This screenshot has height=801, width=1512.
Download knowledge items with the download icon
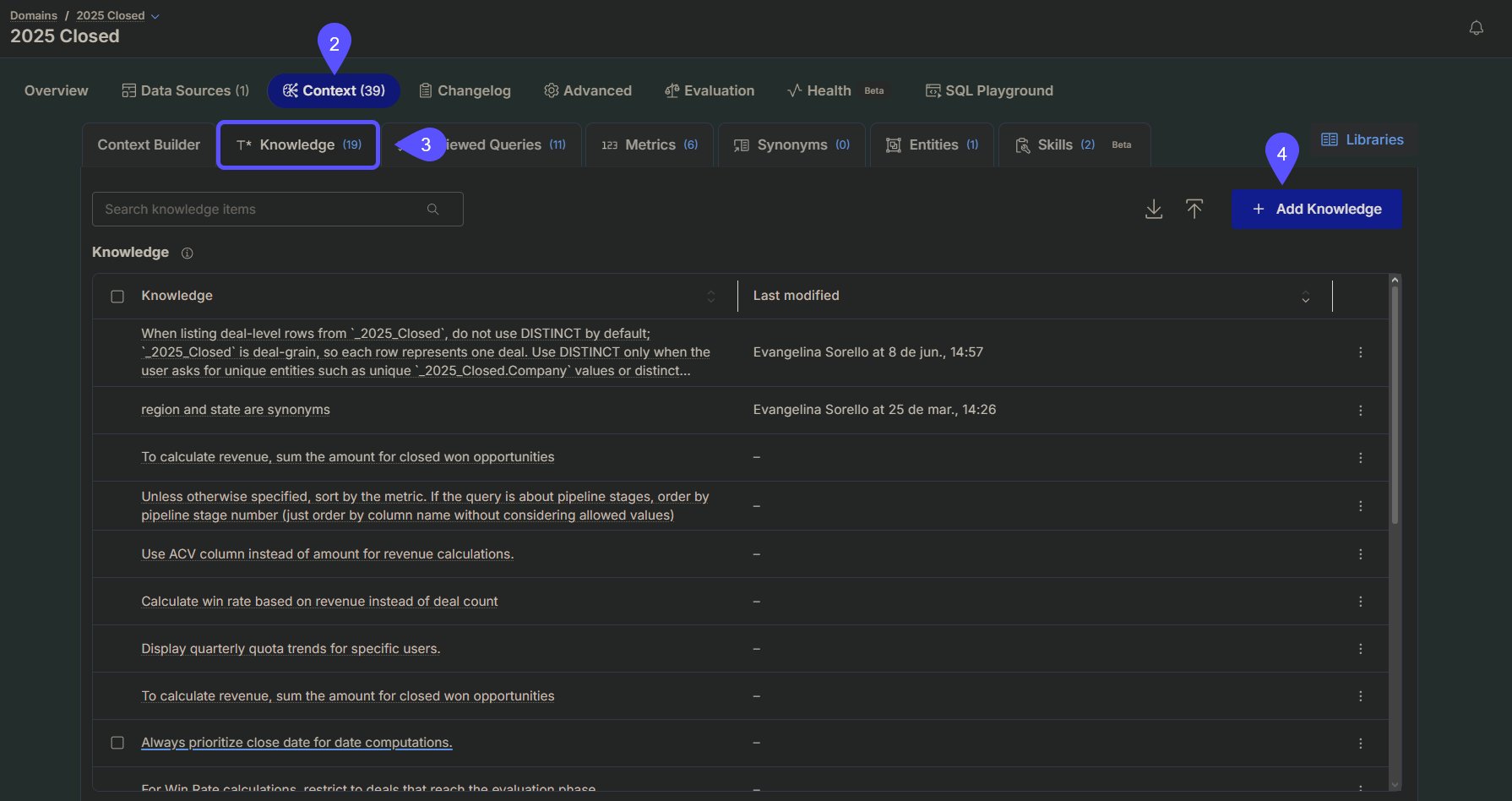pos(1153,209)
